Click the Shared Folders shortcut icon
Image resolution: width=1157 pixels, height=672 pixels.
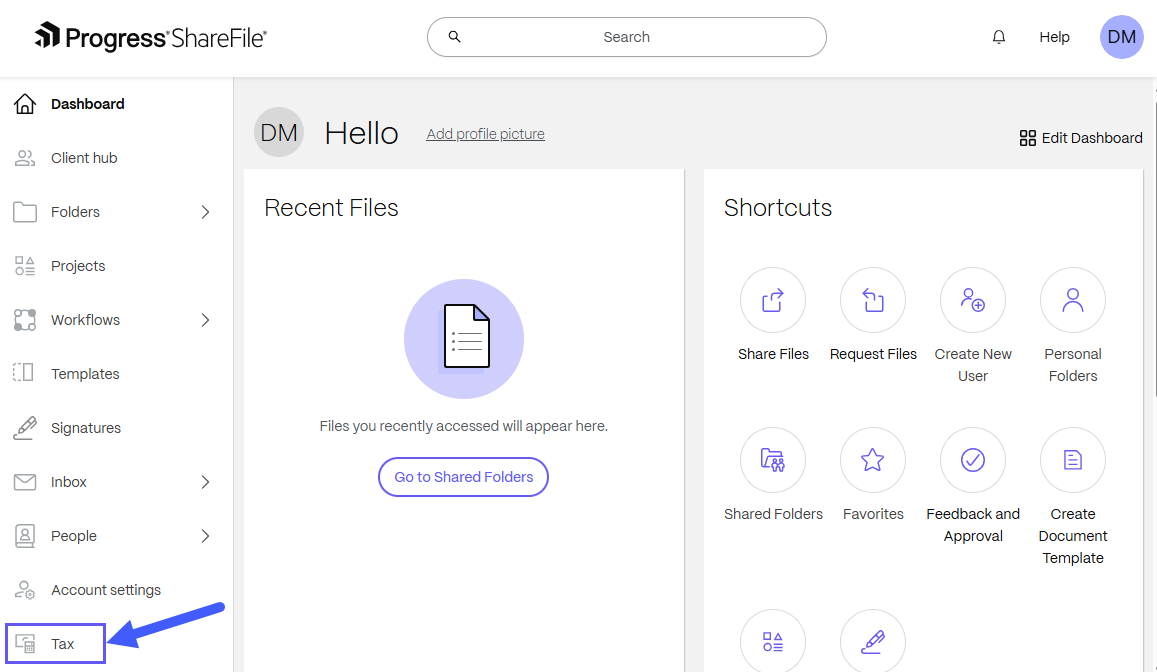773,460
